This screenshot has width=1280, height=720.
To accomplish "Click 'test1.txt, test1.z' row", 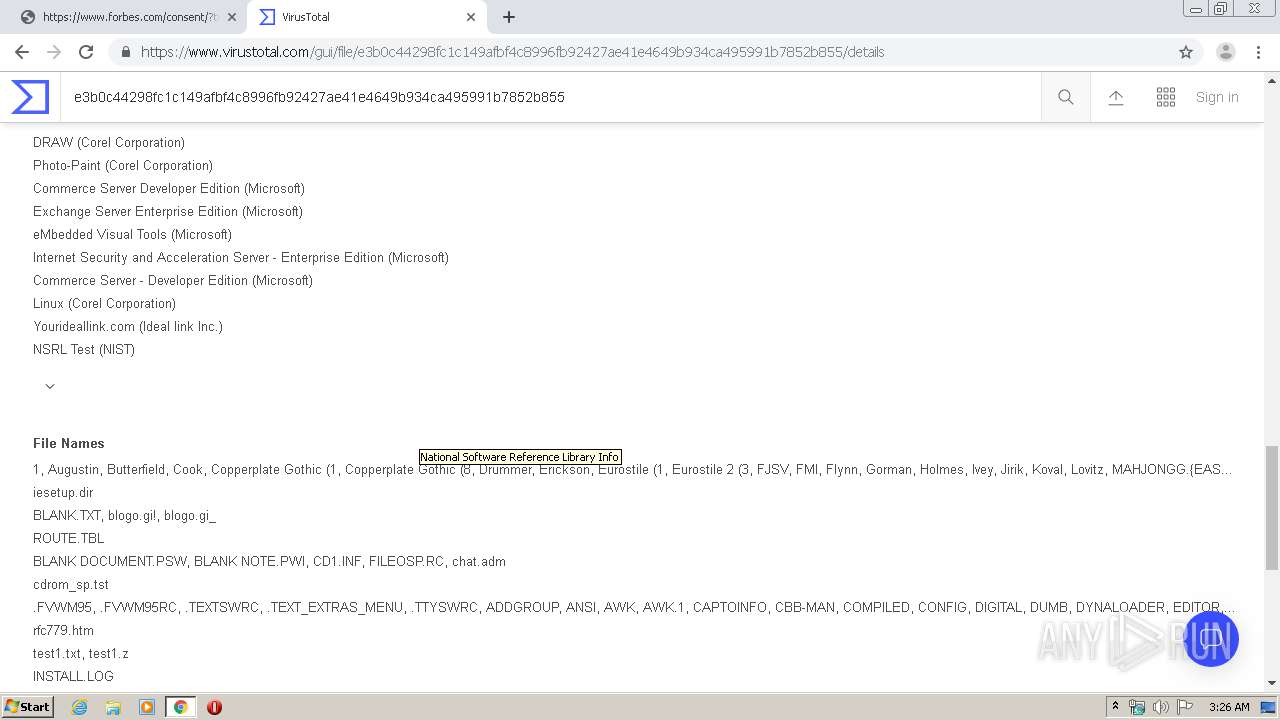I will (x=81, y=653).
